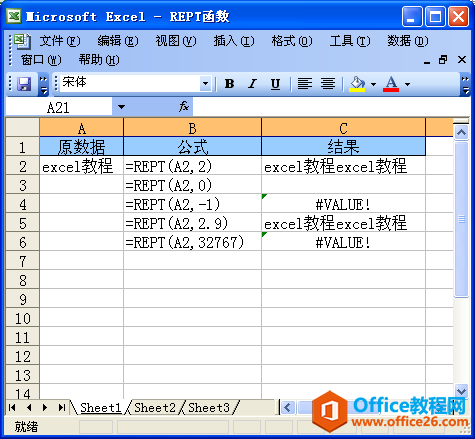Open the 文件(F) menu
This screenshot has width=475, height=439.
coord(60,41)
